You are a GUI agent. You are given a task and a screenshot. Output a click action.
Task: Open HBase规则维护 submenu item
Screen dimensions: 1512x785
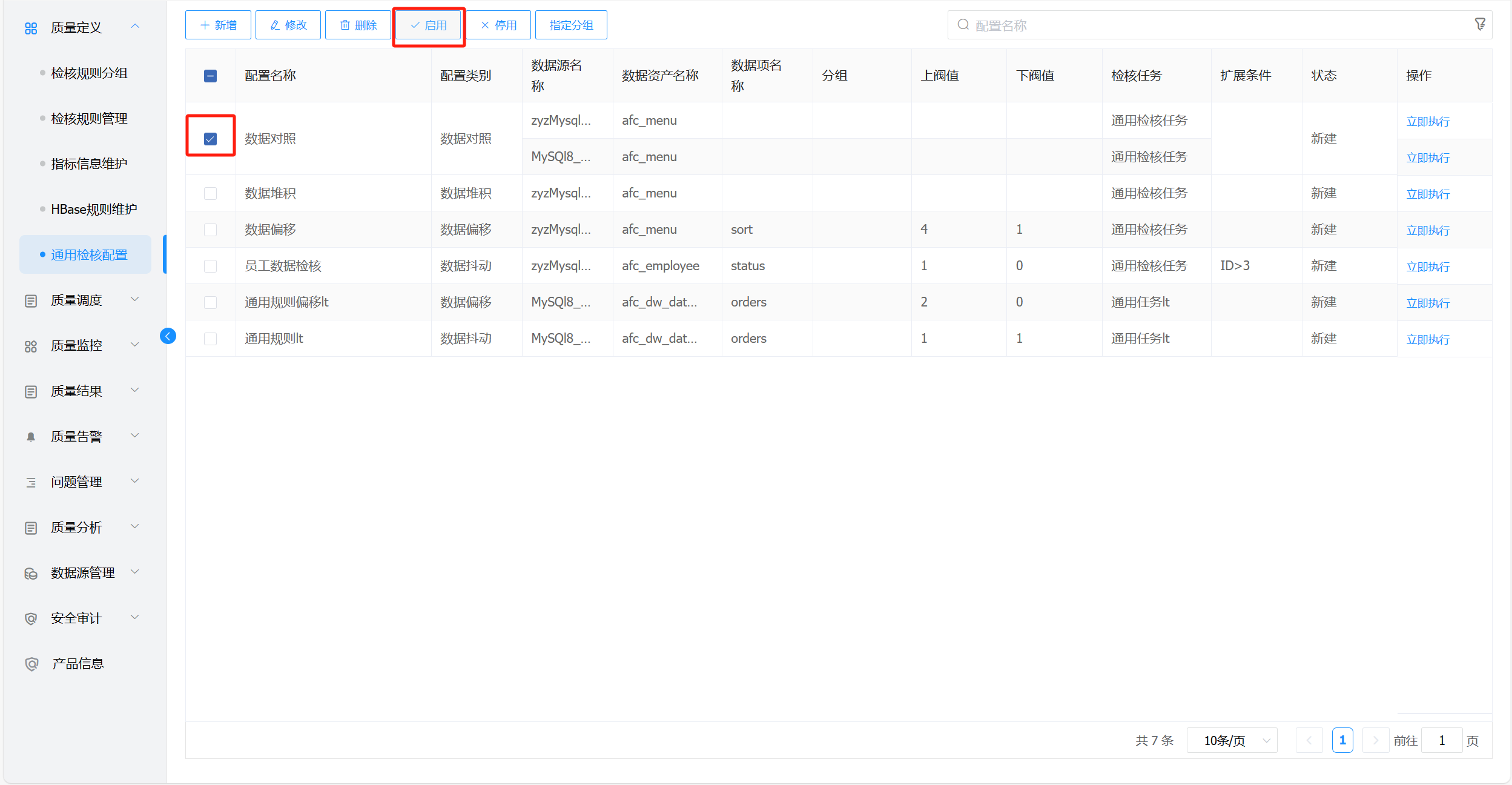click(94, 210)
